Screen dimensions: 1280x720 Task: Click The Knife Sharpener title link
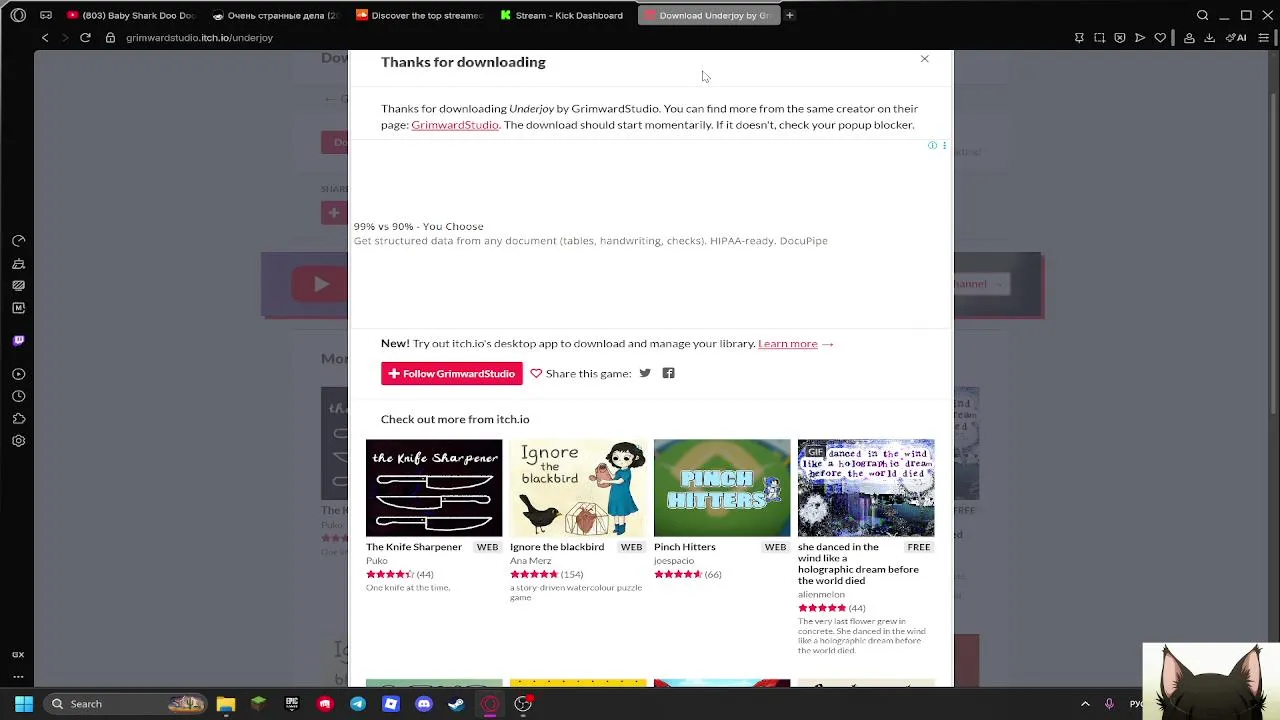click(x=414, y=547)
